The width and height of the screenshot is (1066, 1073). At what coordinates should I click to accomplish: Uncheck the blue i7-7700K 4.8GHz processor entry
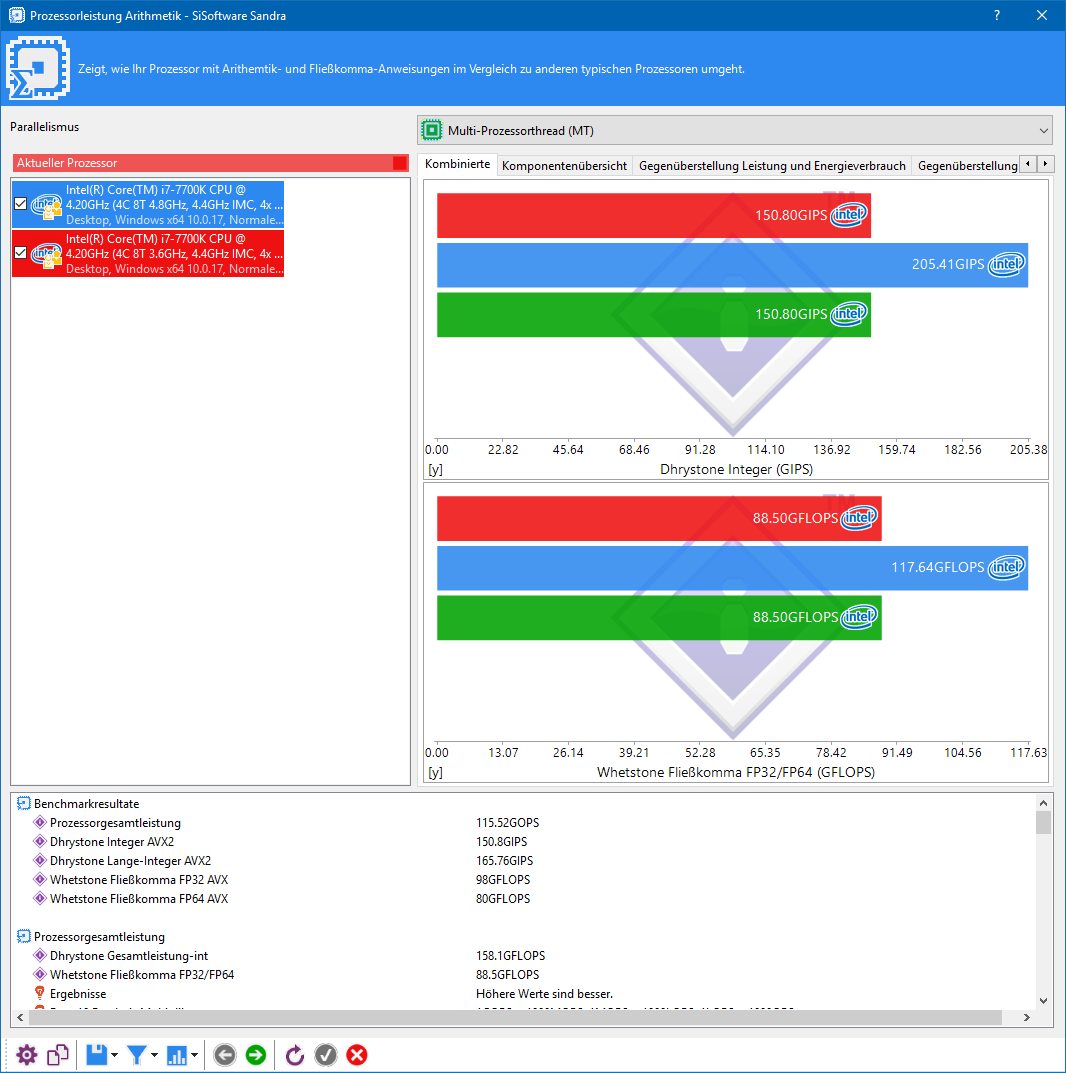coord(21,203)
